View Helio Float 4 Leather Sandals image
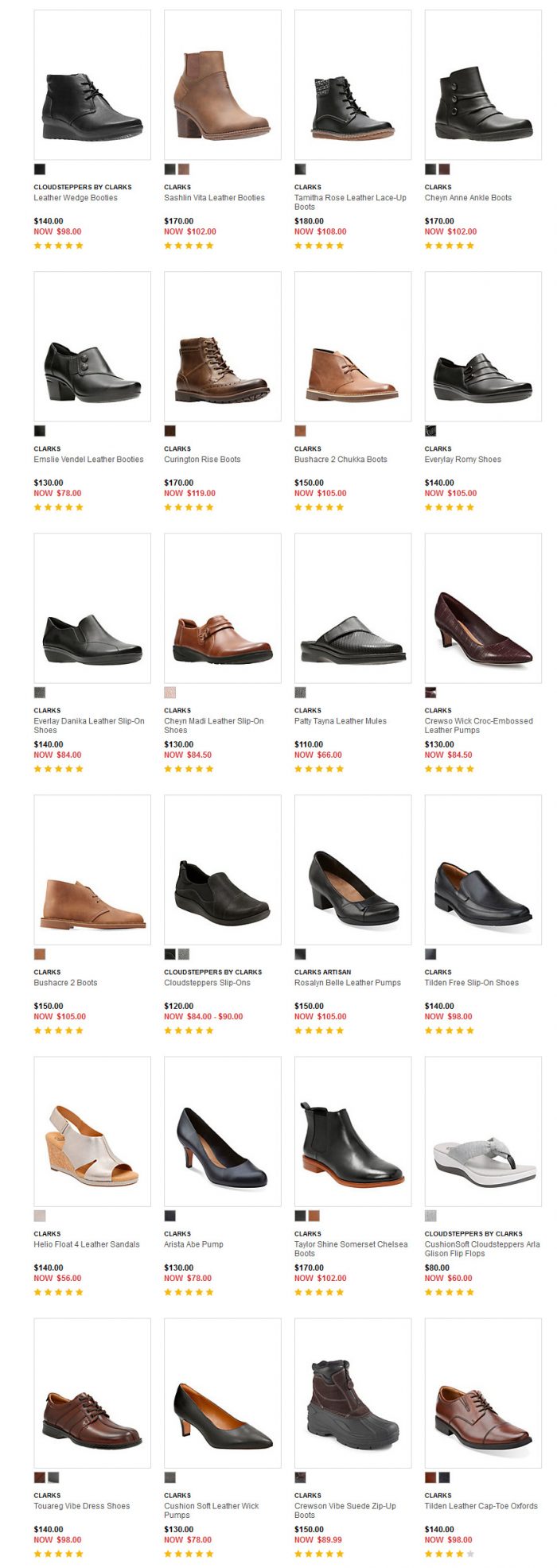This screenshot has height=1568, width=557. pyautogui.click(x=92, y=1131)
